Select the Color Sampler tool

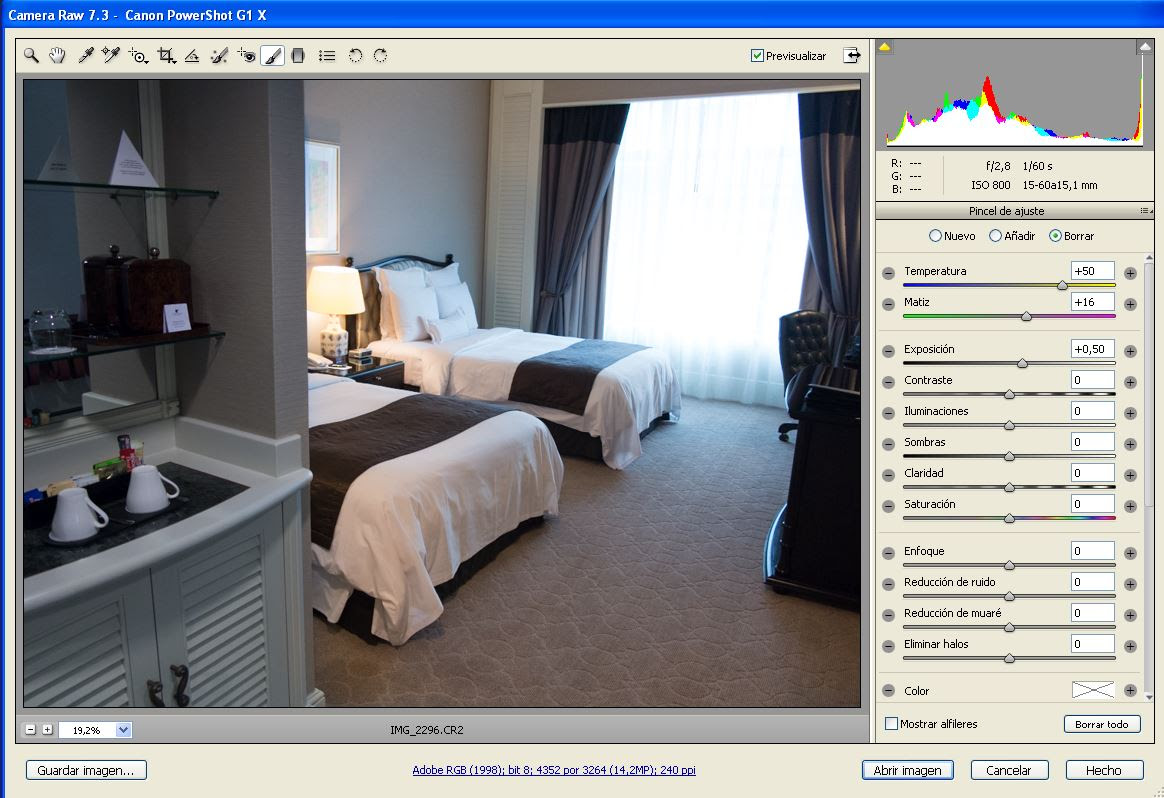pos(111,56)
